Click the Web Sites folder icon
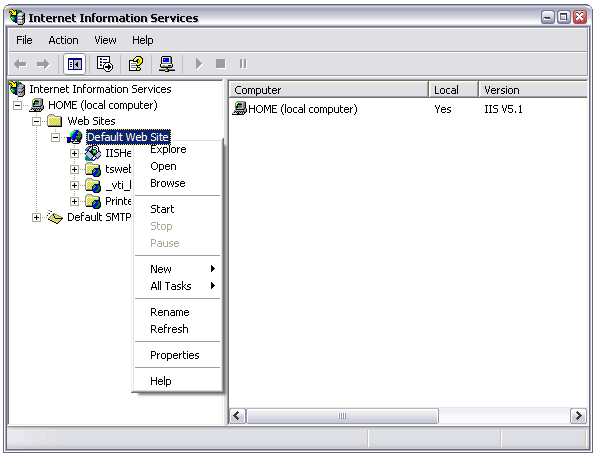This screenshot has width=593, height=457. pyautogui.click(x=55, y=121)
